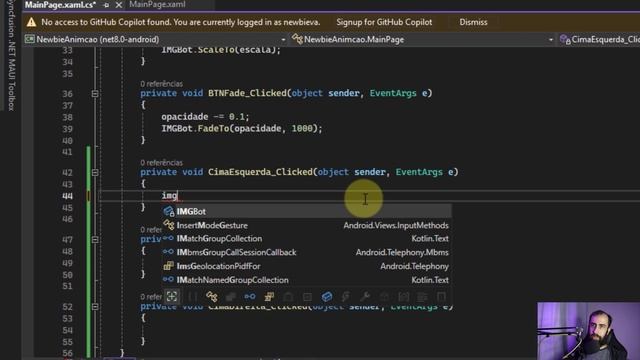Click the typed 'img' text on line 44
640x360 pixels.
(x=169, y=196)
